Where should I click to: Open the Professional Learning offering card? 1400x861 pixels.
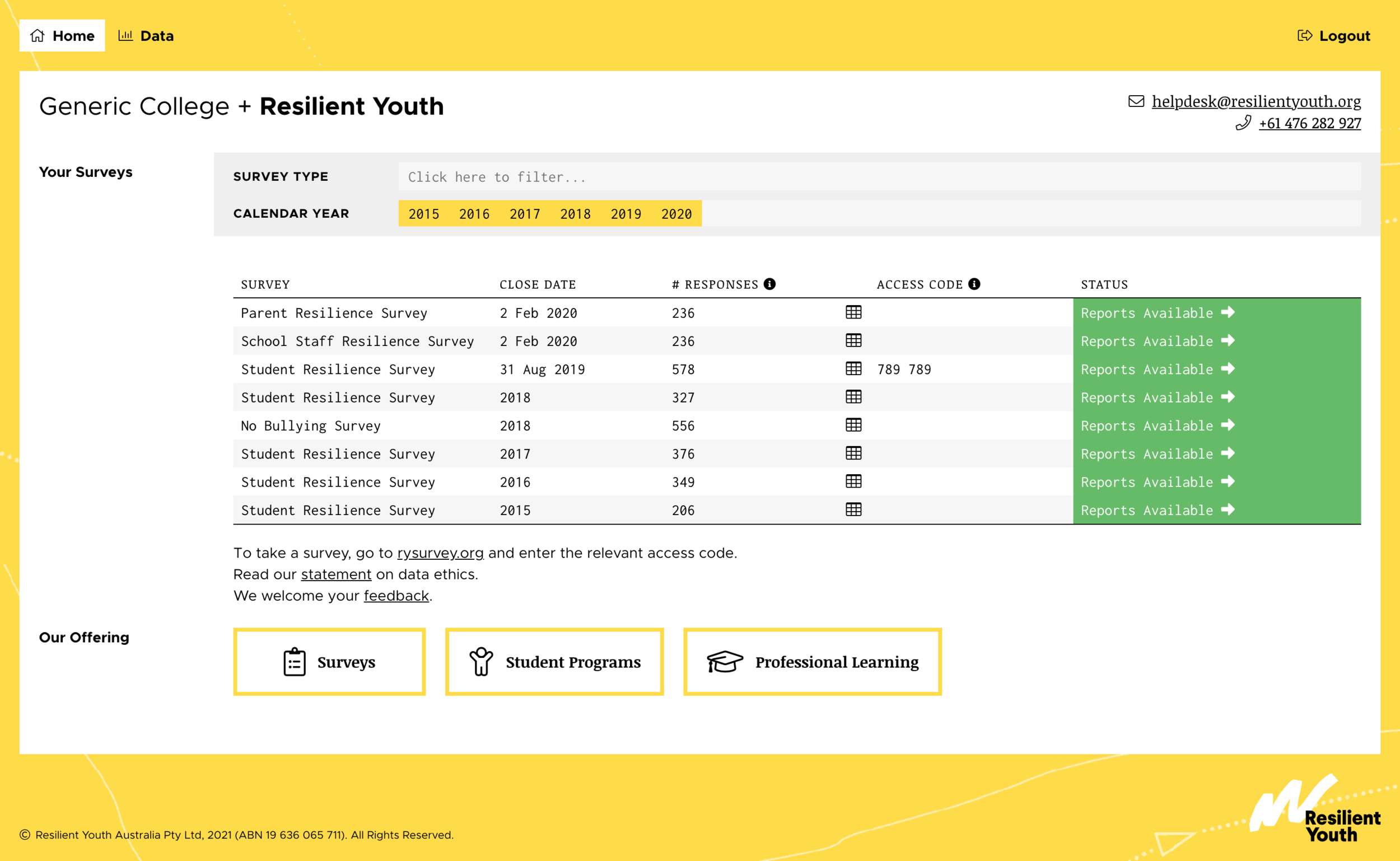click(811, 662)
